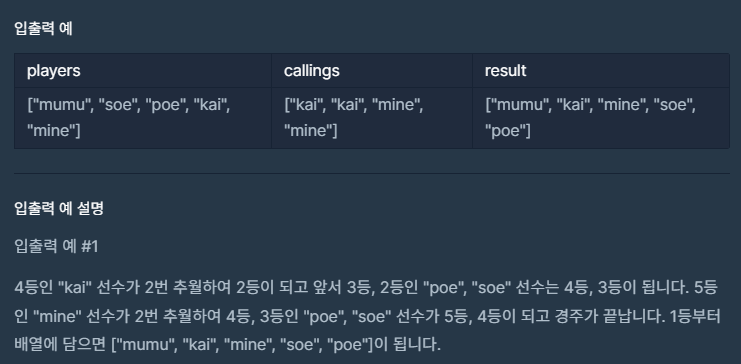Click the explanation line starting with 인 "mine"

pos(367,316)
